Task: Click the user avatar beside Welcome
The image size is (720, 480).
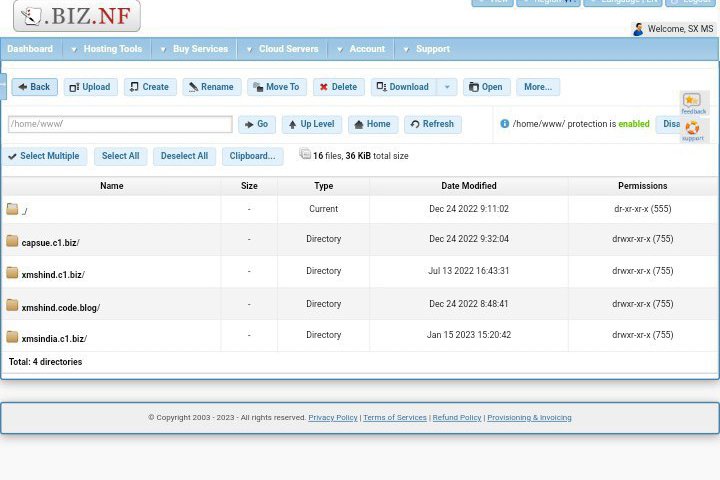Action: tap(638, 29)
